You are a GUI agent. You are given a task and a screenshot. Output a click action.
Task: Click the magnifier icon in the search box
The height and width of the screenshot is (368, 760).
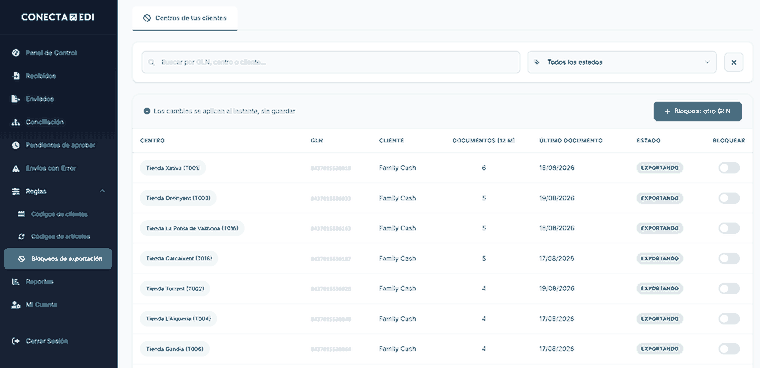pos(151,63)
